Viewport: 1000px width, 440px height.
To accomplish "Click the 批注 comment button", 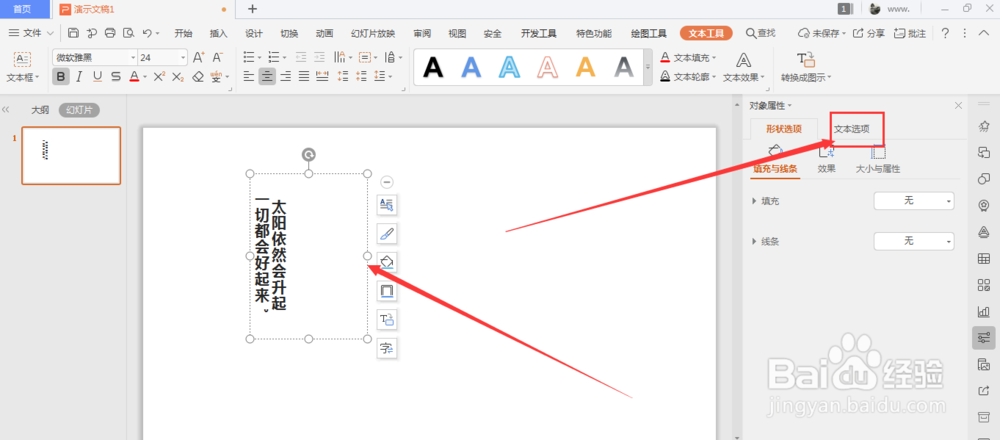I will [910, 33].
